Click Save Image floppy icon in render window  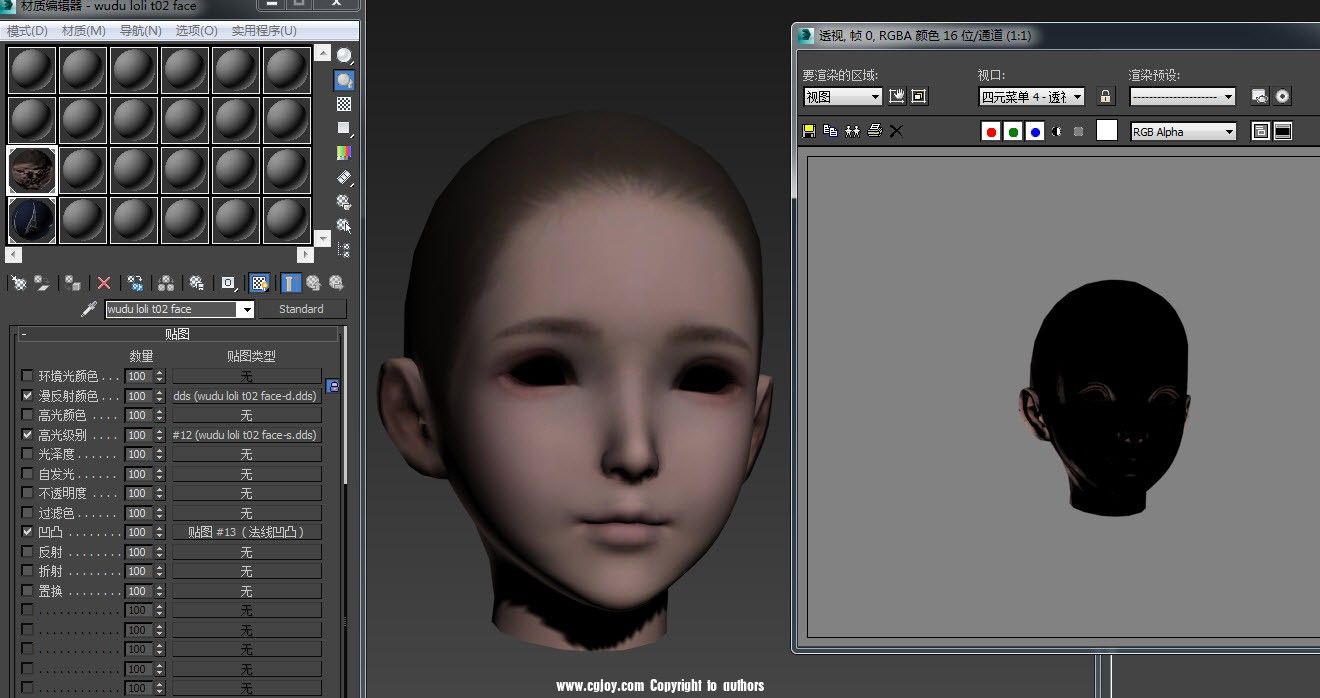coord(809,131)
